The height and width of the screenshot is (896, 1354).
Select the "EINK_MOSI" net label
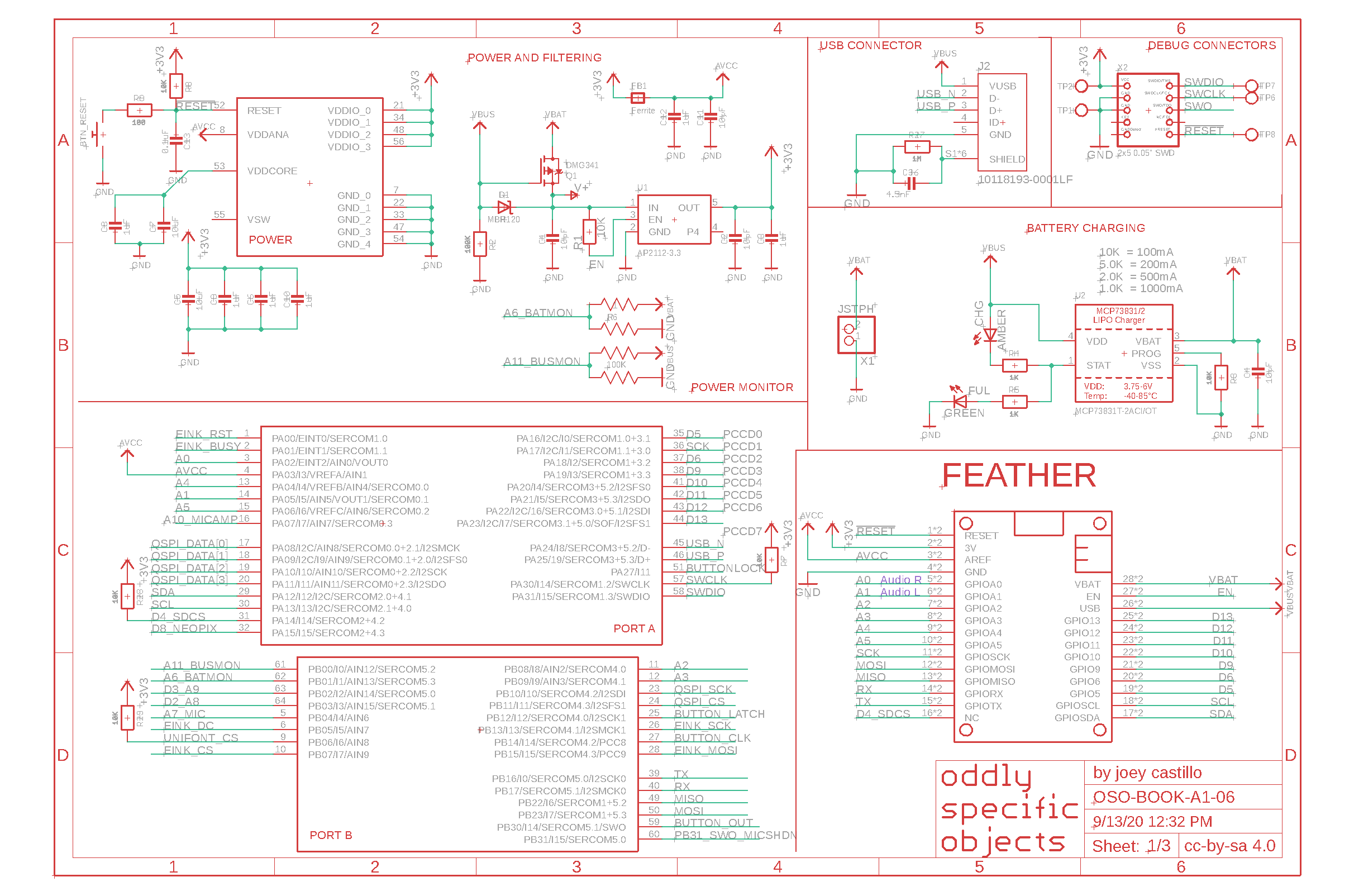point(705,750)
